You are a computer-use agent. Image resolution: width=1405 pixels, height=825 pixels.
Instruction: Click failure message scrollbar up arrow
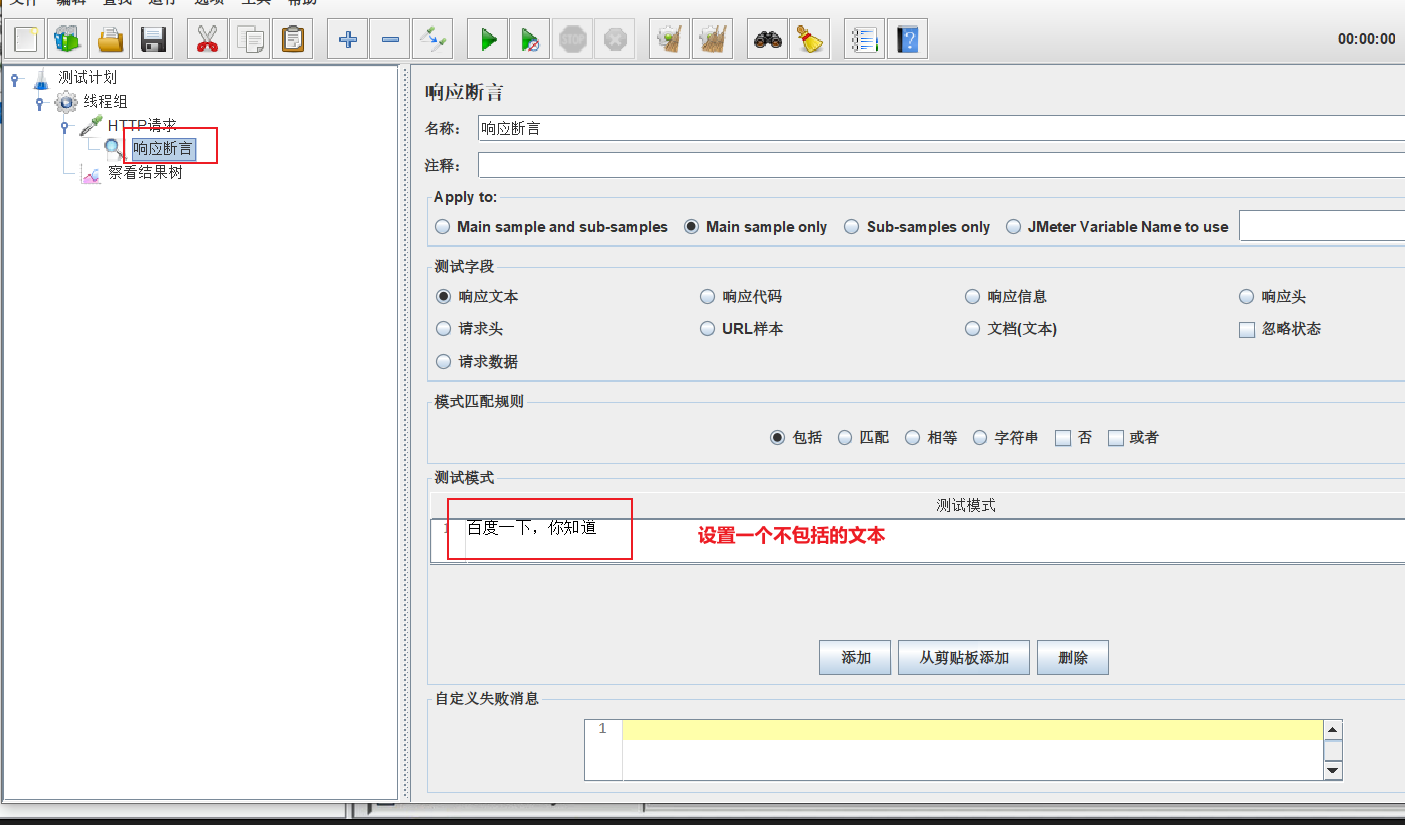click(x=1332, y=729)
